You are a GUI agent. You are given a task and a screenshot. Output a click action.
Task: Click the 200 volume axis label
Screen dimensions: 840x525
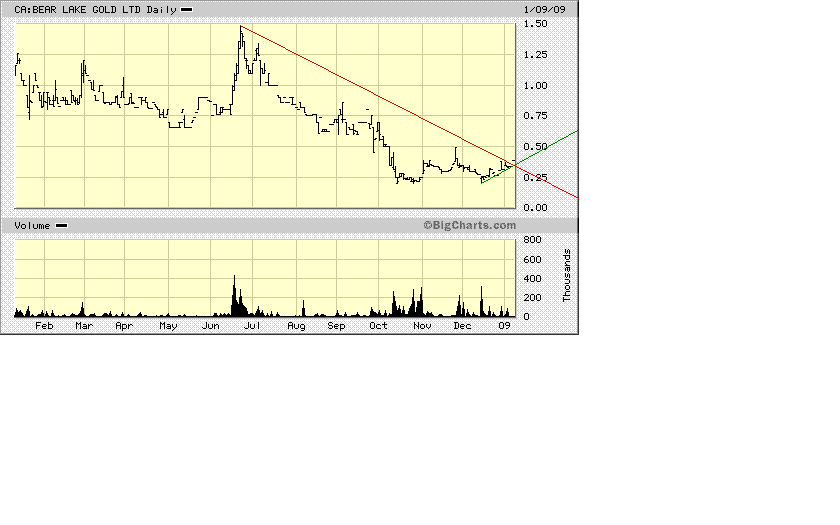[532, 298]
